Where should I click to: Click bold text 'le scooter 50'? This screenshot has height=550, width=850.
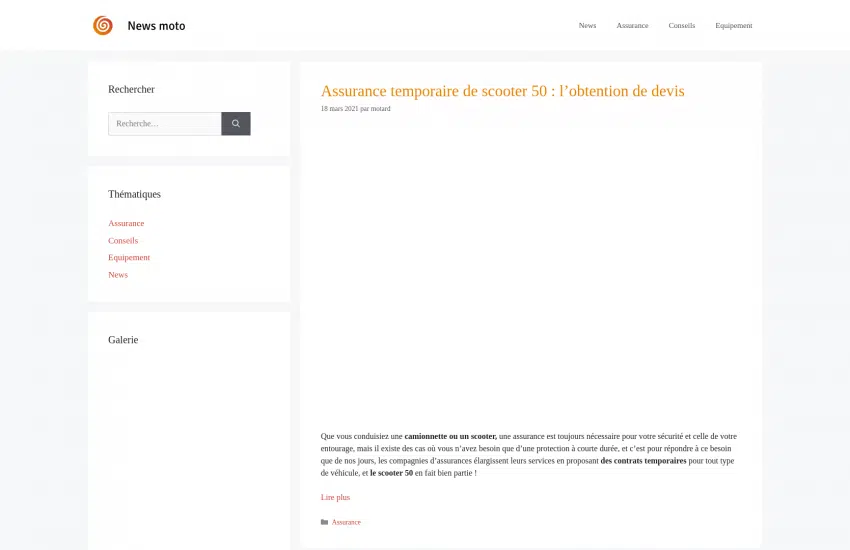[391, 473]
